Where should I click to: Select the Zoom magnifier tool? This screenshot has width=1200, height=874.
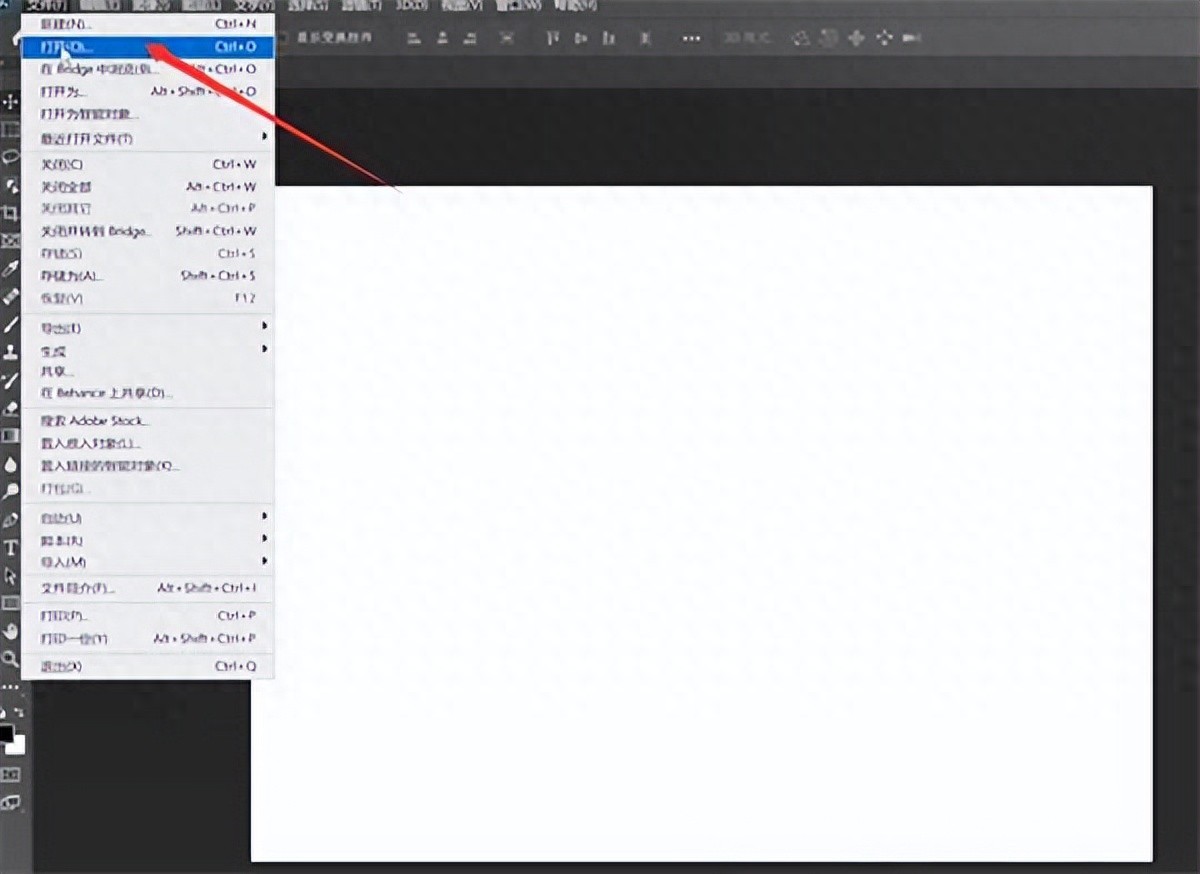[11, 659]
